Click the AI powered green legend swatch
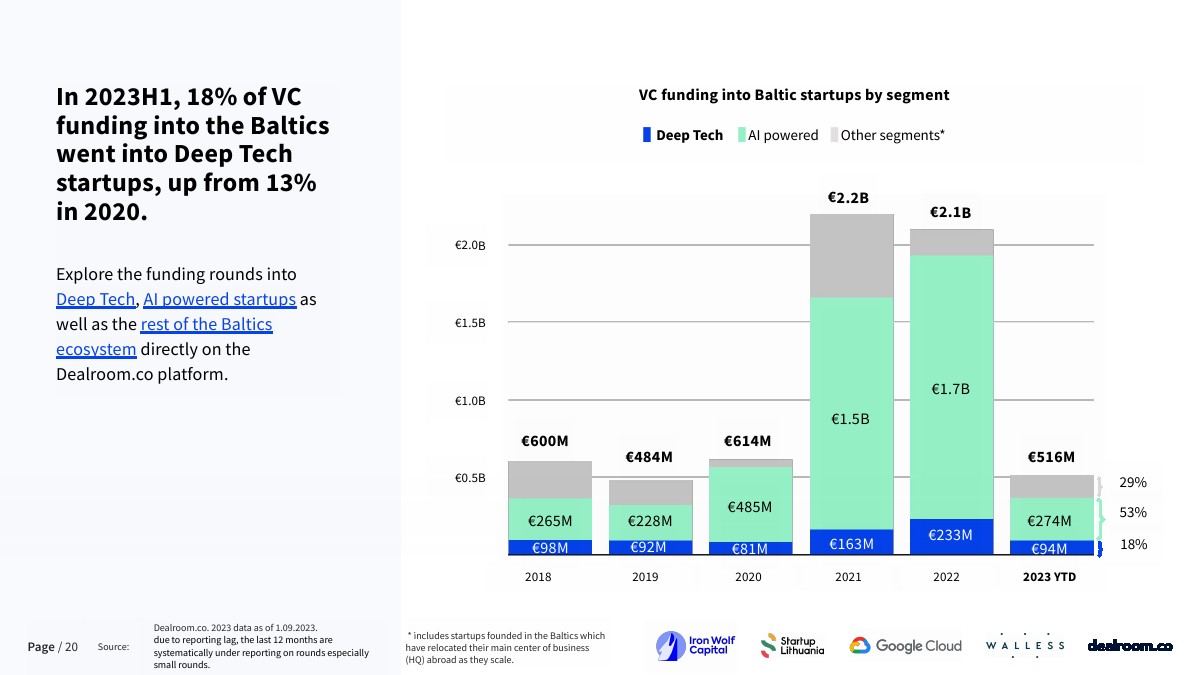This screenshot has width=1200, height=675. [741, 135]
